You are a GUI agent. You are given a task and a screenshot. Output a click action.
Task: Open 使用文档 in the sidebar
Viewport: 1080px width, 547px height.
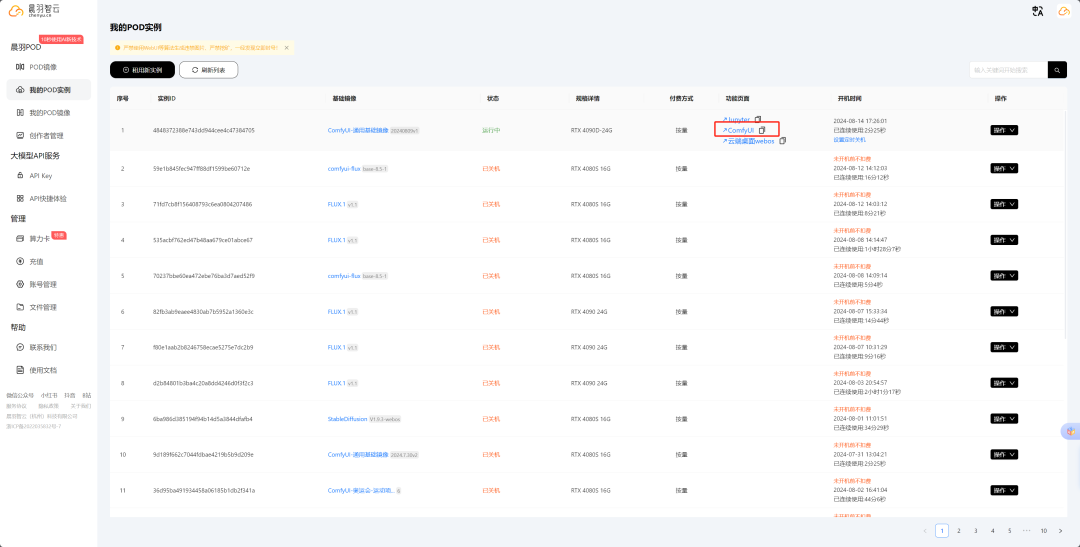(42, 370)
